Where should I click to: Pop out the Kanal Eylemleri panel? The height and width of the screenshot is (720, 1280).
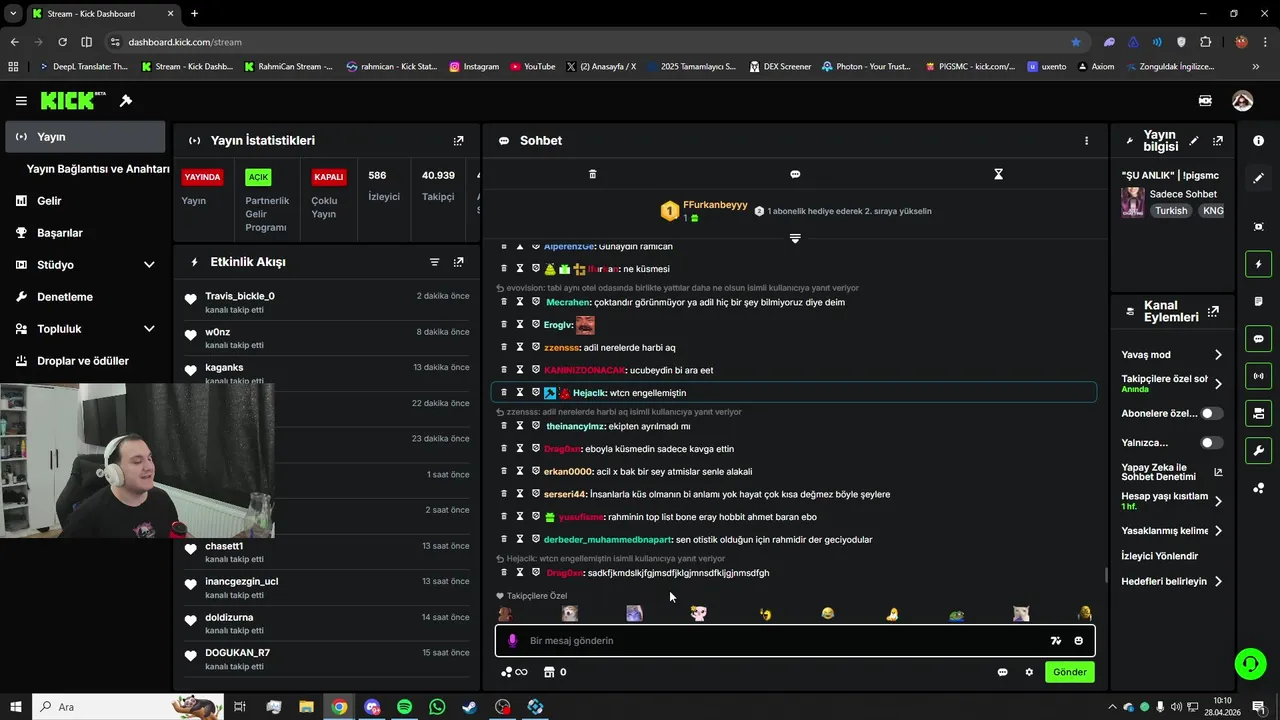tap(1213, 312)
